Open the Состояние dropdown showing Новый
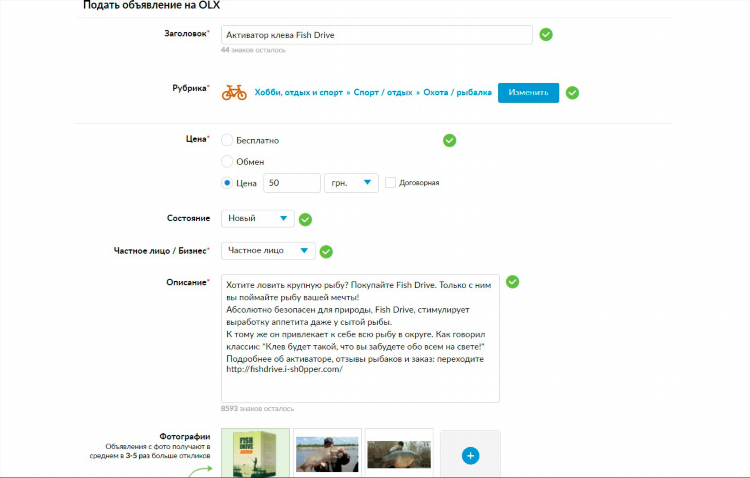The height and width of the screenshot is (478, 750). point(257,218)
